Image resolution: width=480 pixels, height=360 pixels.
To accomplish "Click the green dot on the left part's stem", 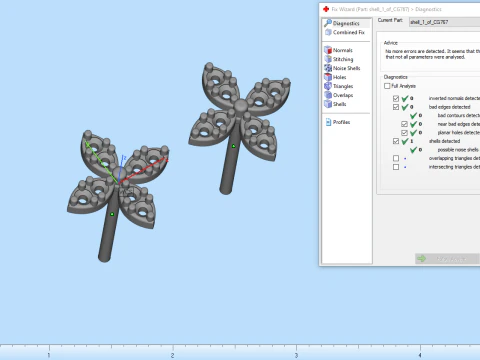I will [x=112, y=214].
